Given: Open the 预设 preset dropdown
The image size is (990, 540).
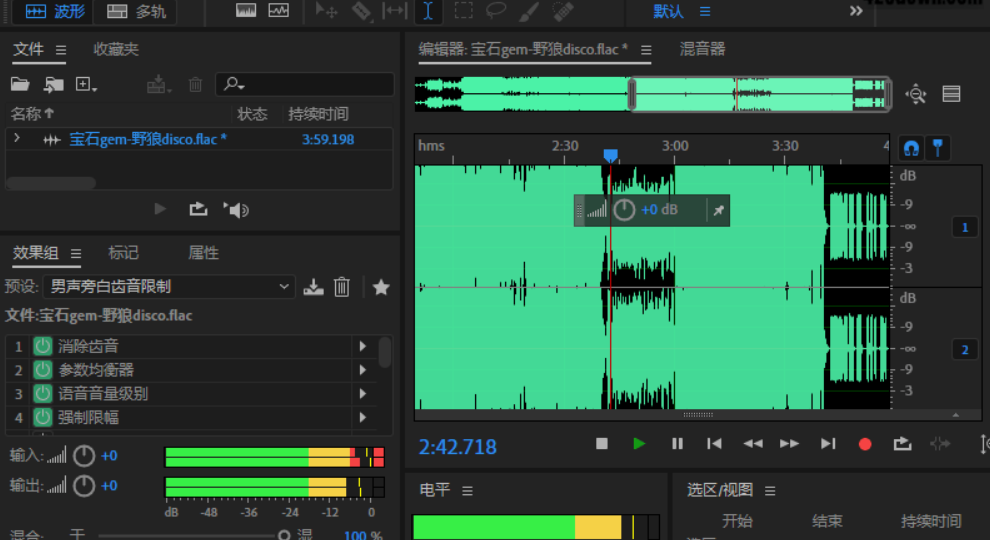Looking at the screenshot, I should 169,287.
